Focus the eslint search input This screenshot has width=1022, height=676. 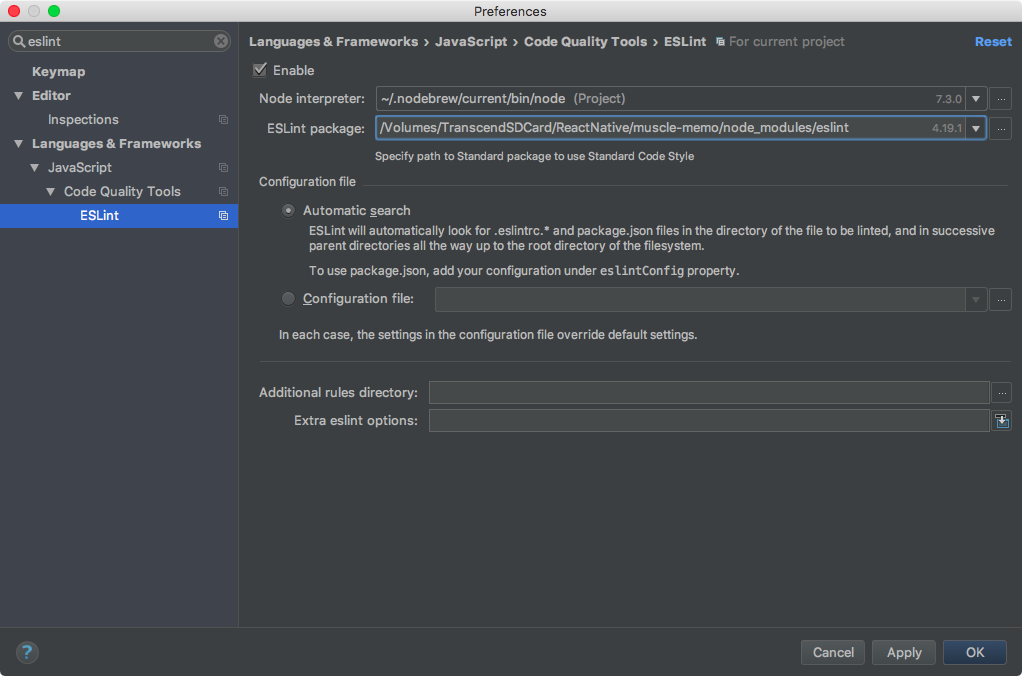[119, 41]
